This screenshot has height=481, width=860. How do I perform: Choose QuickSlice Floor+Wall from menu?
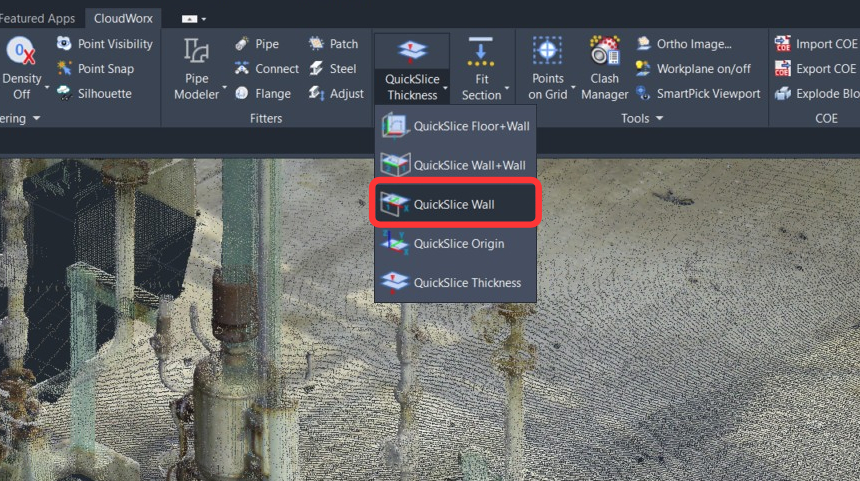[455, 126]
